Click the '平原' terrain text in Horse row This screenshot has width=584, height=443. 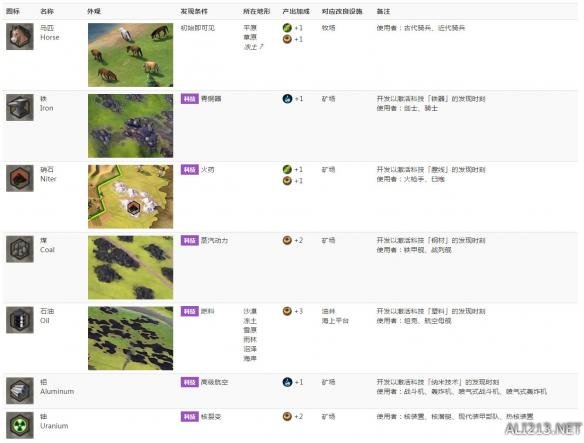[x=250, y=28]
